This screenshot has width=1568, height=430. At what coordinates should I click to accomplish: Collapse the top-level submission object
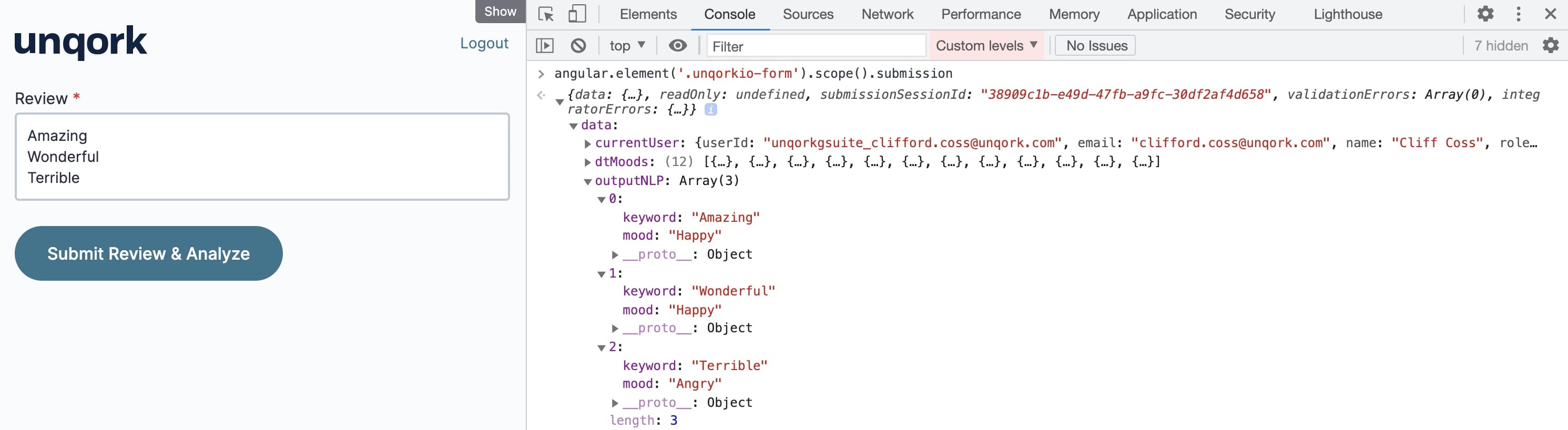(559, 102)
